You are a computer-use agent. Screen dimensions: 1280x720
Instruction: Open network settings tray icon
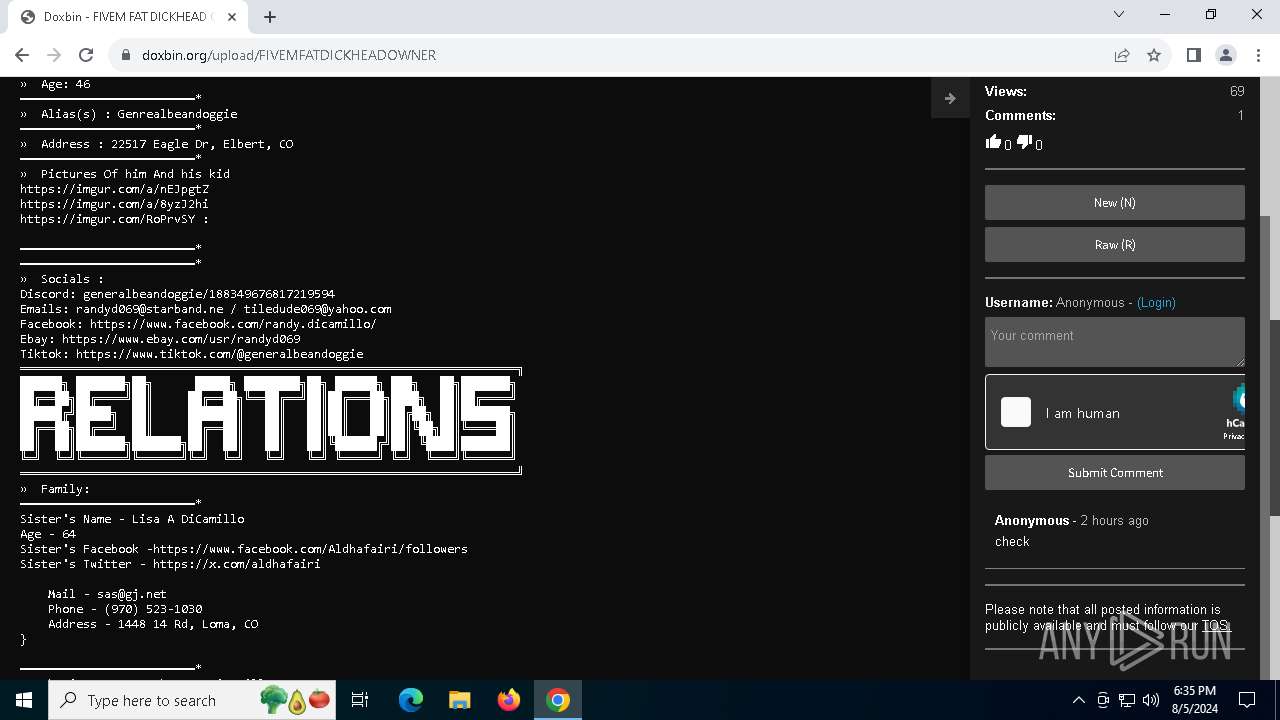click(x=1127, y=700)
